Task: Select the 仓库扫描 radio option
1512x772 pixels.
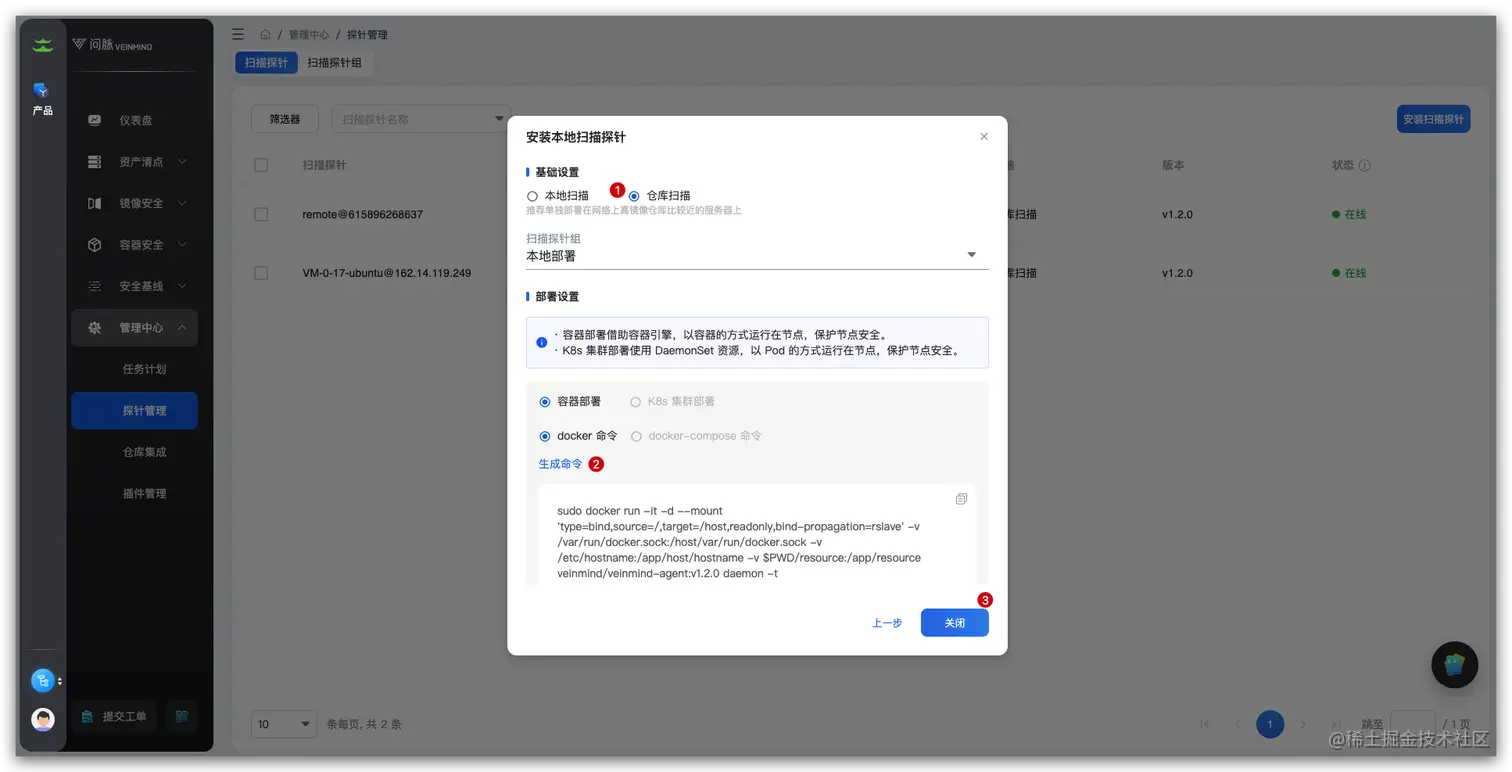Action: (x=634, y=196)
